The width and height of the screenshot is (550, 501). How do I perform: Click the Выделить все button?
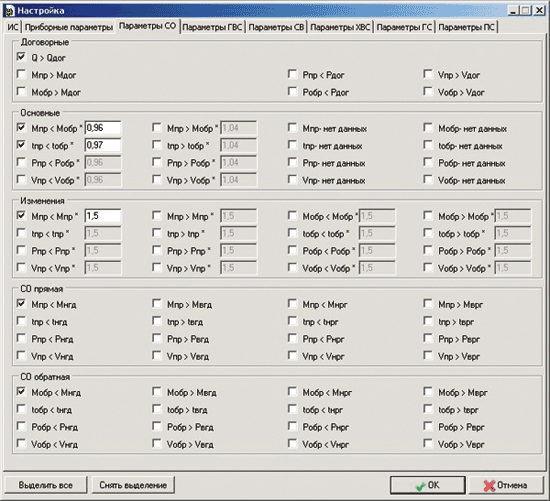[x=46, y=485]
